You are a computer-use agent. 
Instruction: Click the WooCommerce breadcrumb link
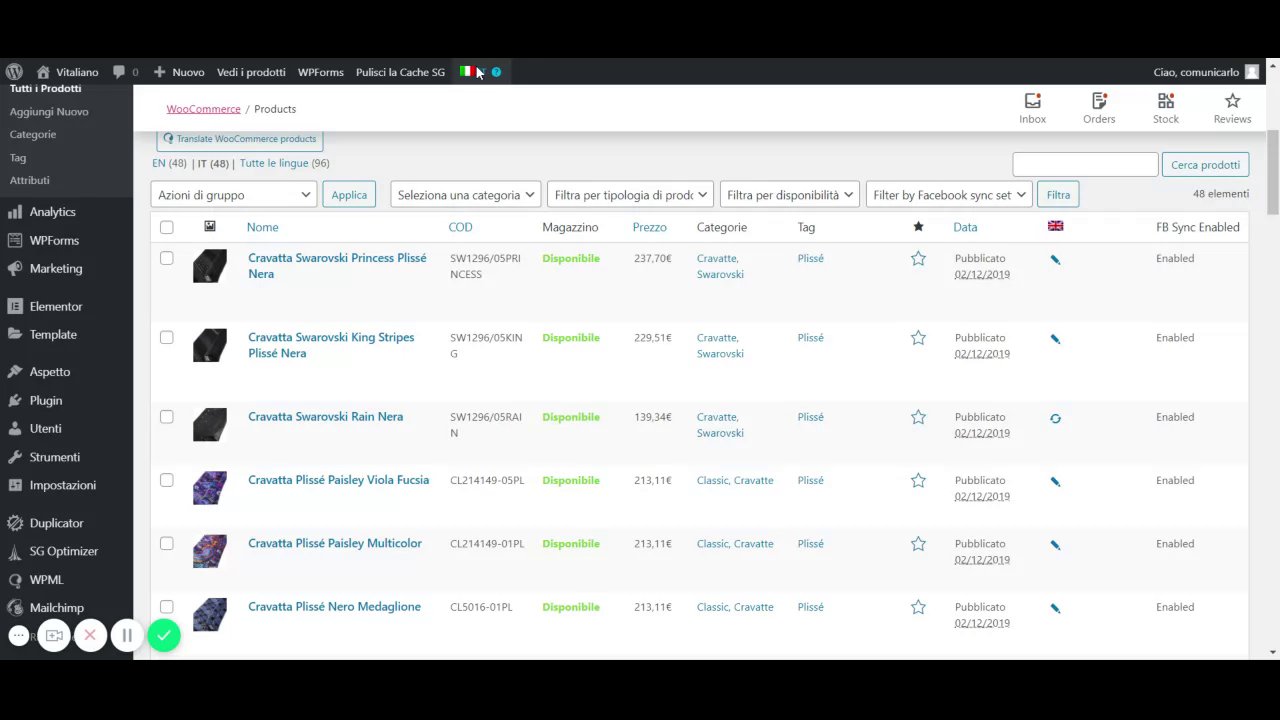point(203,109)
